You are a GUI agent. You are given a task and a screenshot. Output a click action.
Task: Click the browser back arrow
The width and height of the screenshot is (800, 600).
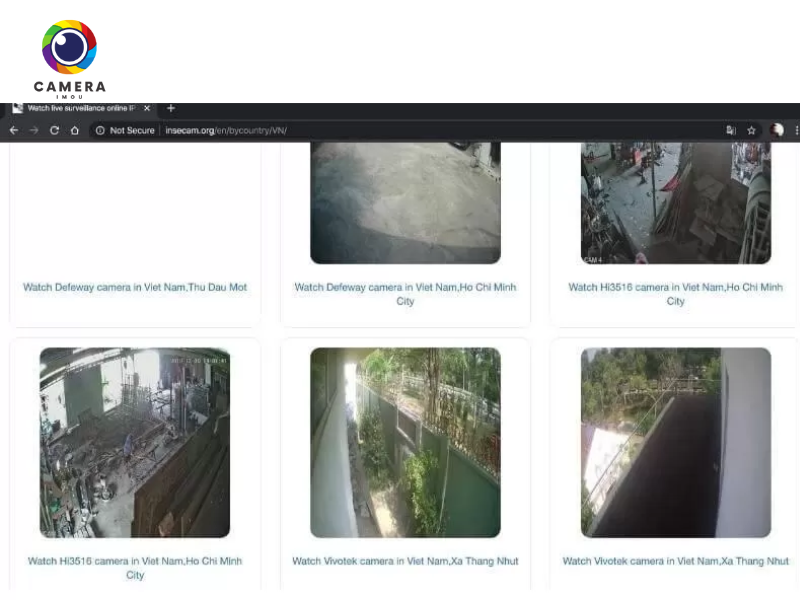click(13, 130)
